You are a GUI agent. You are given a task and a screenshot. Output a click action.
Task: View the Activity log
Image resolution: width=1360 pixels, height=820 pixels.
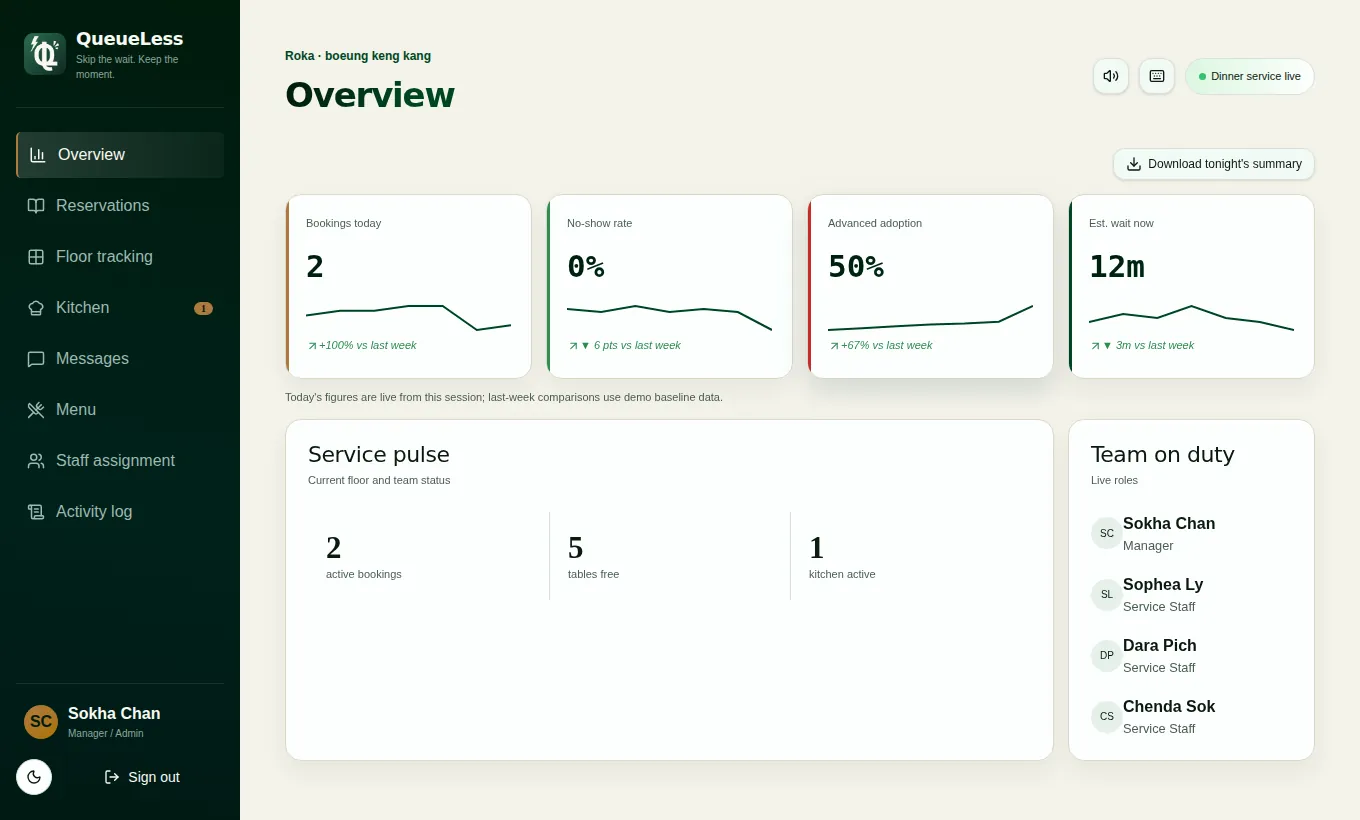tap(120, 512)
